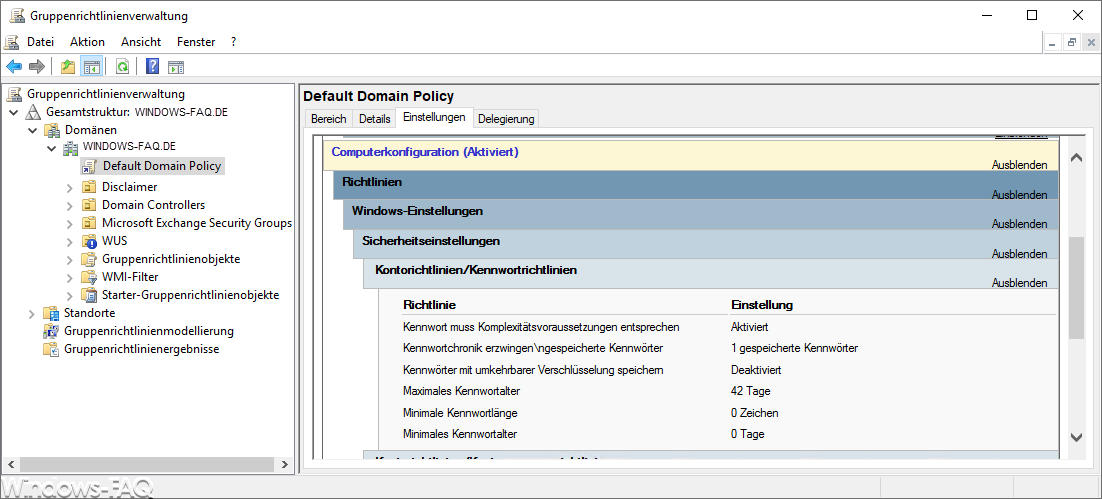
Task: Click the folder Up one level icon
Action: click(x=67, y=67)
